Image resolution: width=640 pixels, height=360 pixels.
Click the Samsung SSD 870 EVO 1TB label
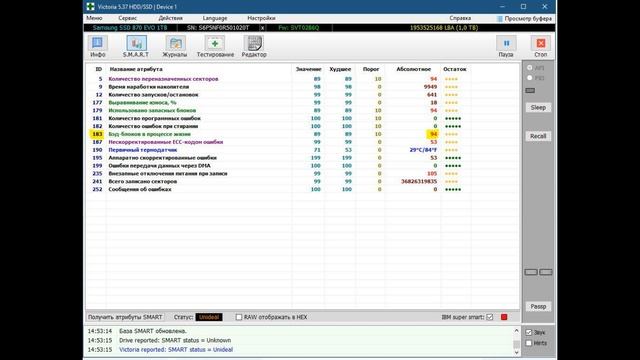coord(130,28)
